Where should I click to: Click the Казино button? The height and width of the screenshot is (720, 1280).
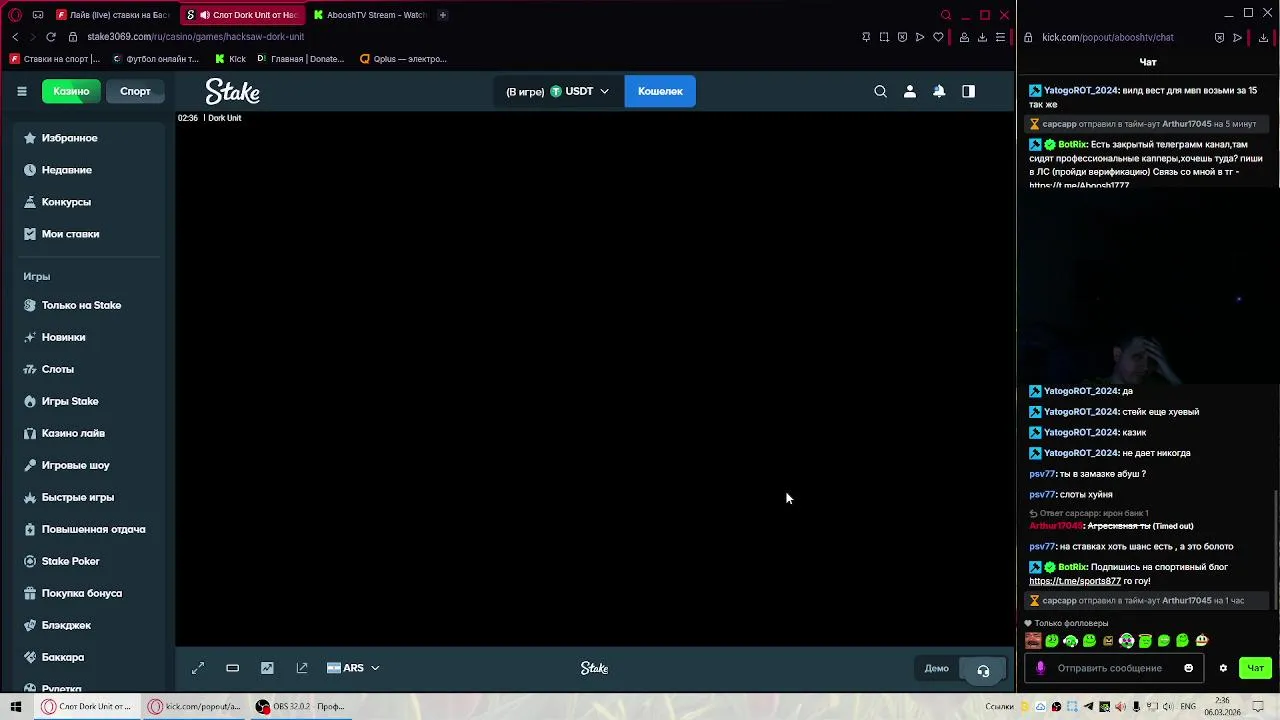71,91
